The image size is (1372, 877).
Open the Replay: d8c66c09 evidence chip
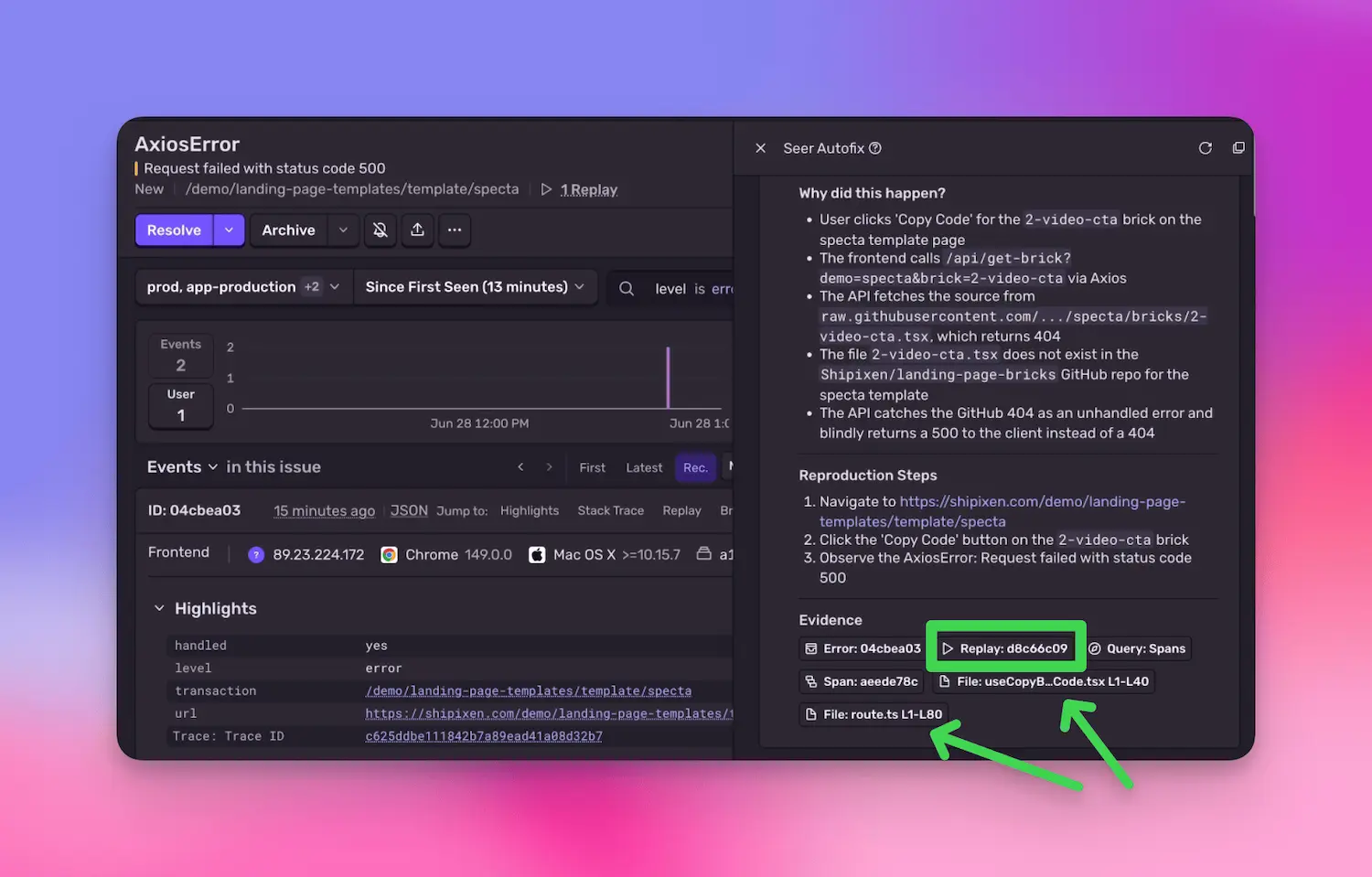tap(1005, 648)
